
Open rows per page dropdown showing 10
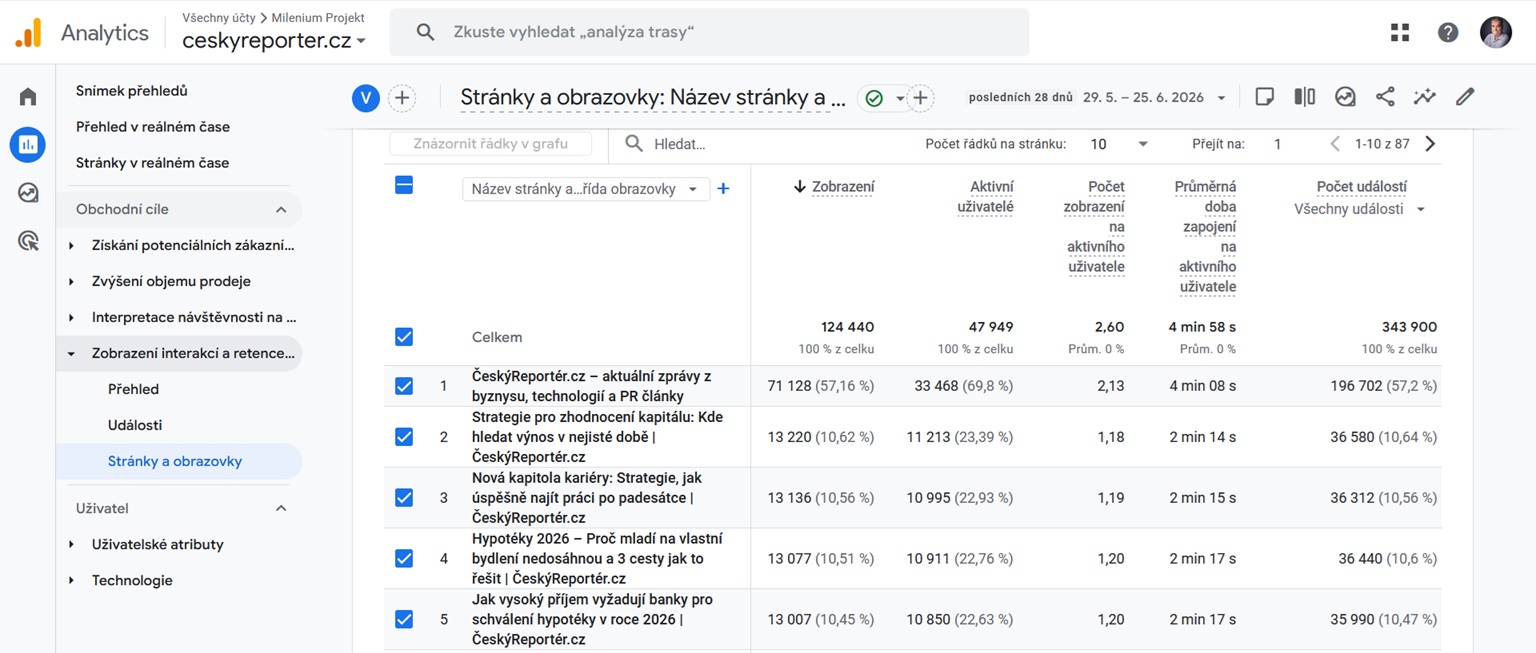point(1119,144)
